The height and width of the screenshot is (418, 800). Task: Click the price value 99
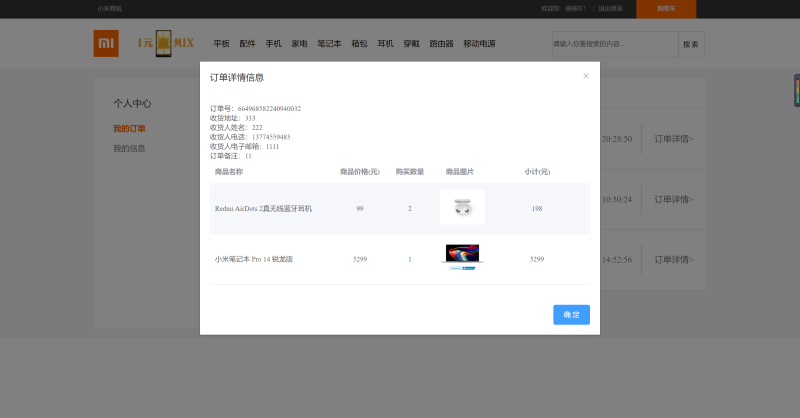point(360,209)
